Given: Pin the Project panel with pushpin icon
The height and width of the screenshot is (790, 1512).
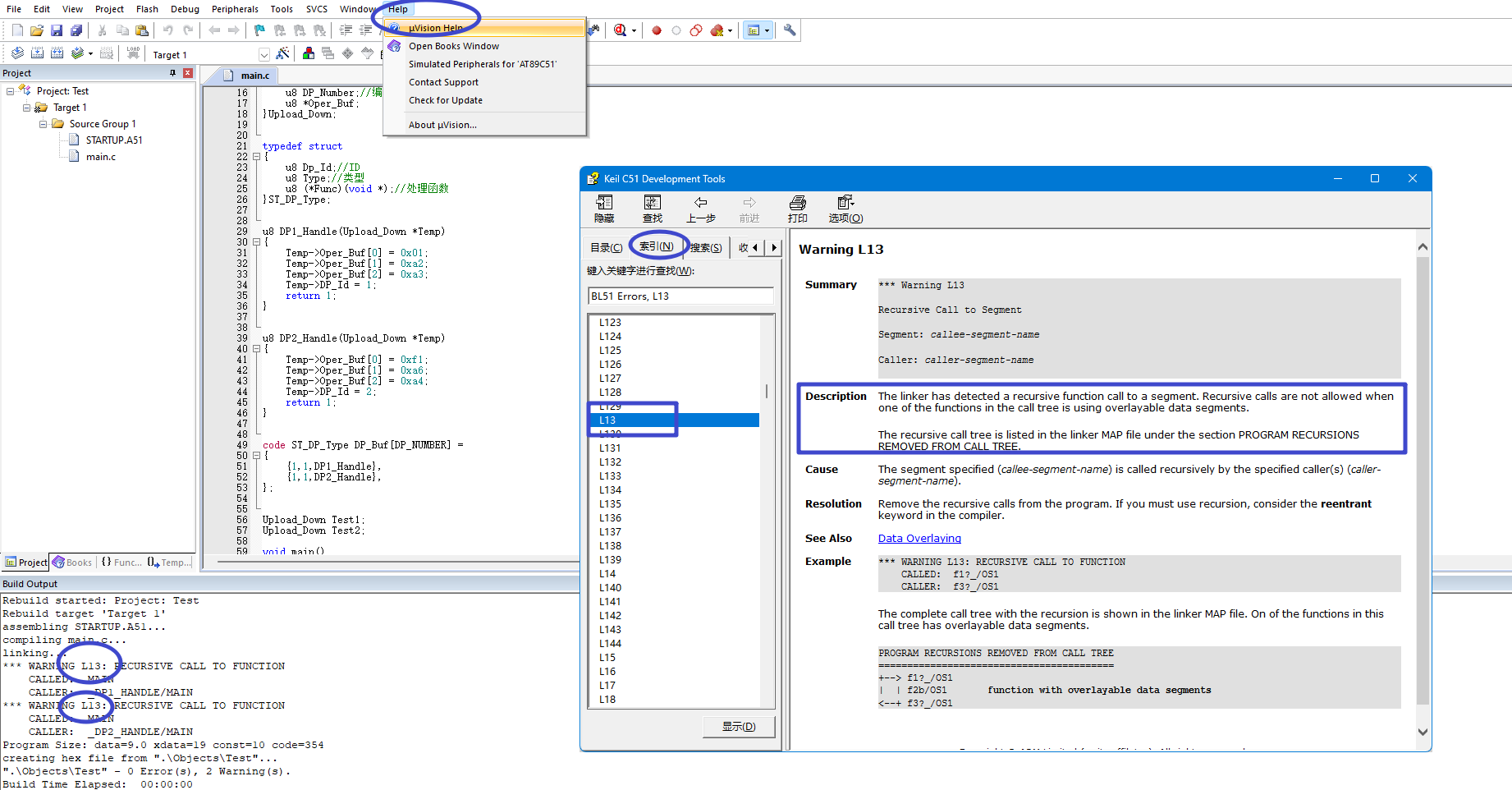Looking at the screenshot, I should (x=172, y=73).
